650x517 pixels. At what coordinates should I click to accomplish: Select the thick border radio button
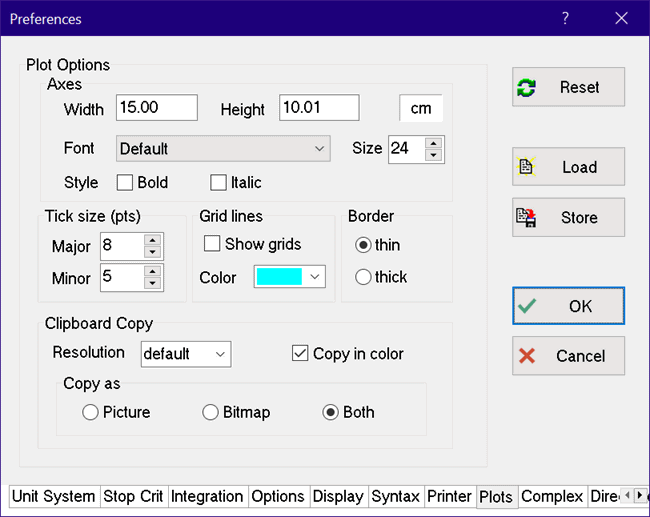coord(364,277)
